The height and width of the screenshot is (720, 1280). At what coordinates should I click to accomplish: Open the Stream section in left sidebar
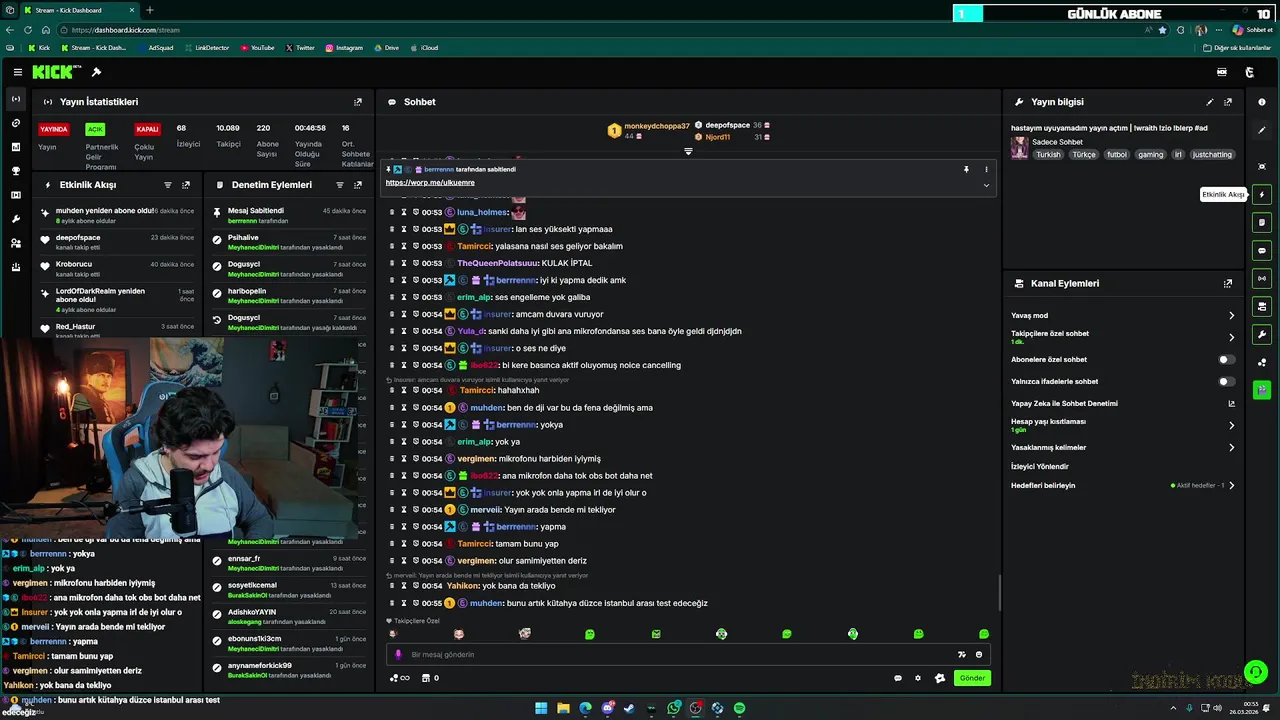pos(15,99)
